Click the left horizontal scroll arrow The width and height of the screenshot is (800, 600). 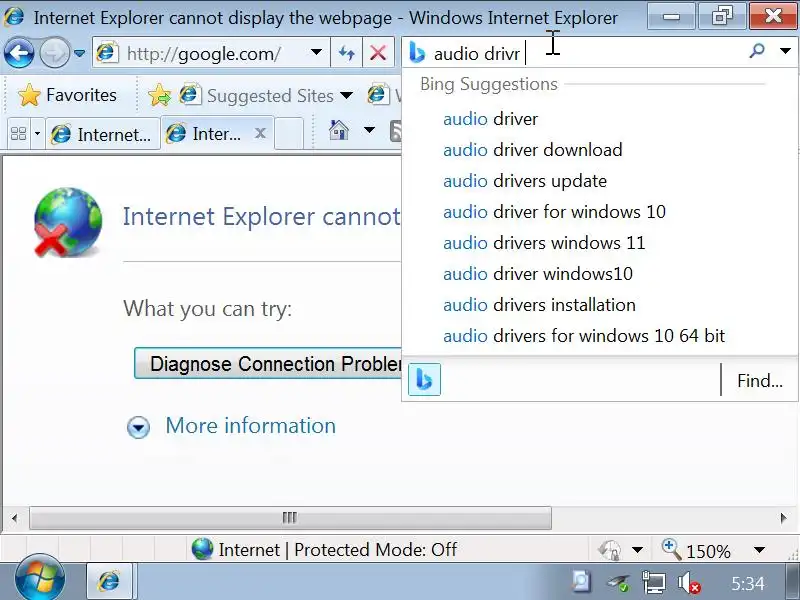[x=14, y=518]
